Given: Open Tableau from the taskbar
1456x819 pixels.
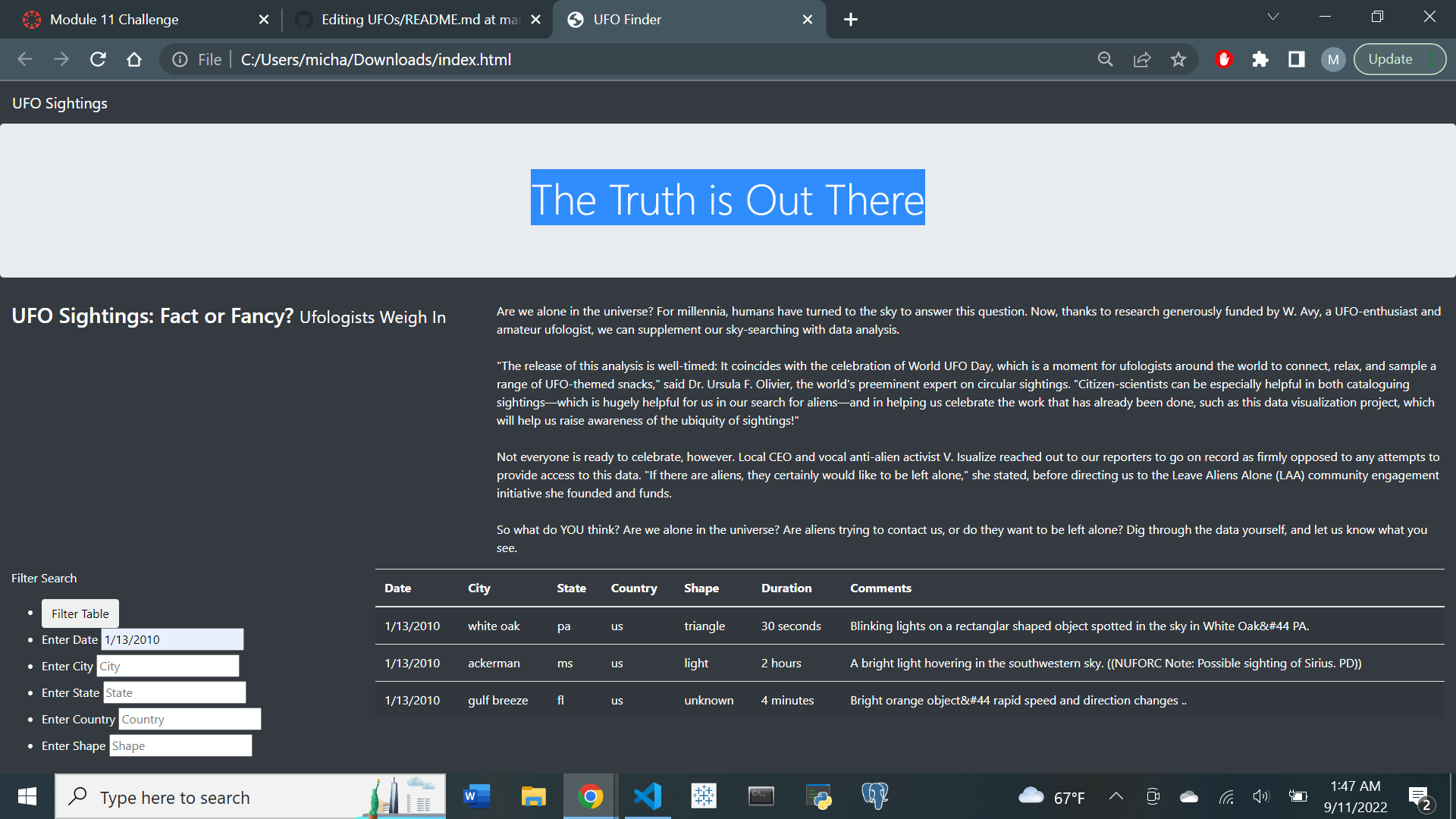Looking at the screenshot, I should pyautogui.click(x=704, y=796).
